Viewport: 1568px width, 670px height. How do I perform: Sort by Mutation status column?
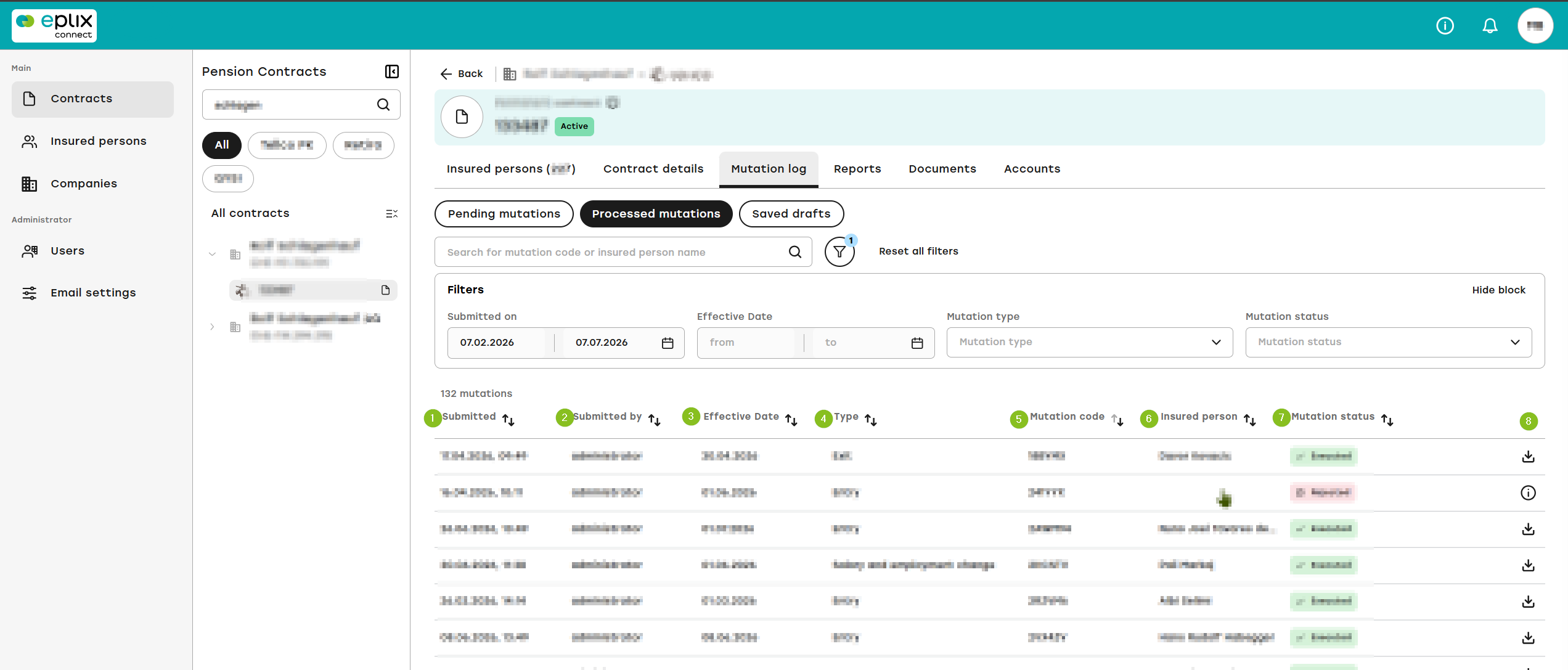[1387, 420]
